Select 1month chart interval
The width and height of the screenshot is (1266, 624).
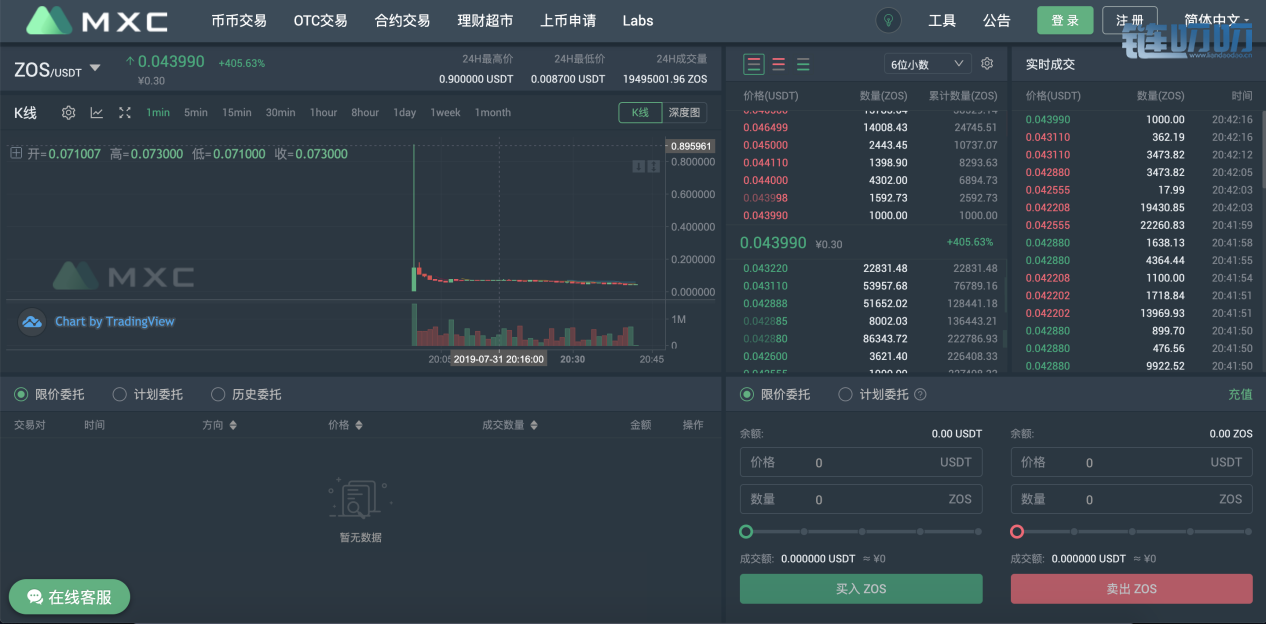[x=492, y=113]
